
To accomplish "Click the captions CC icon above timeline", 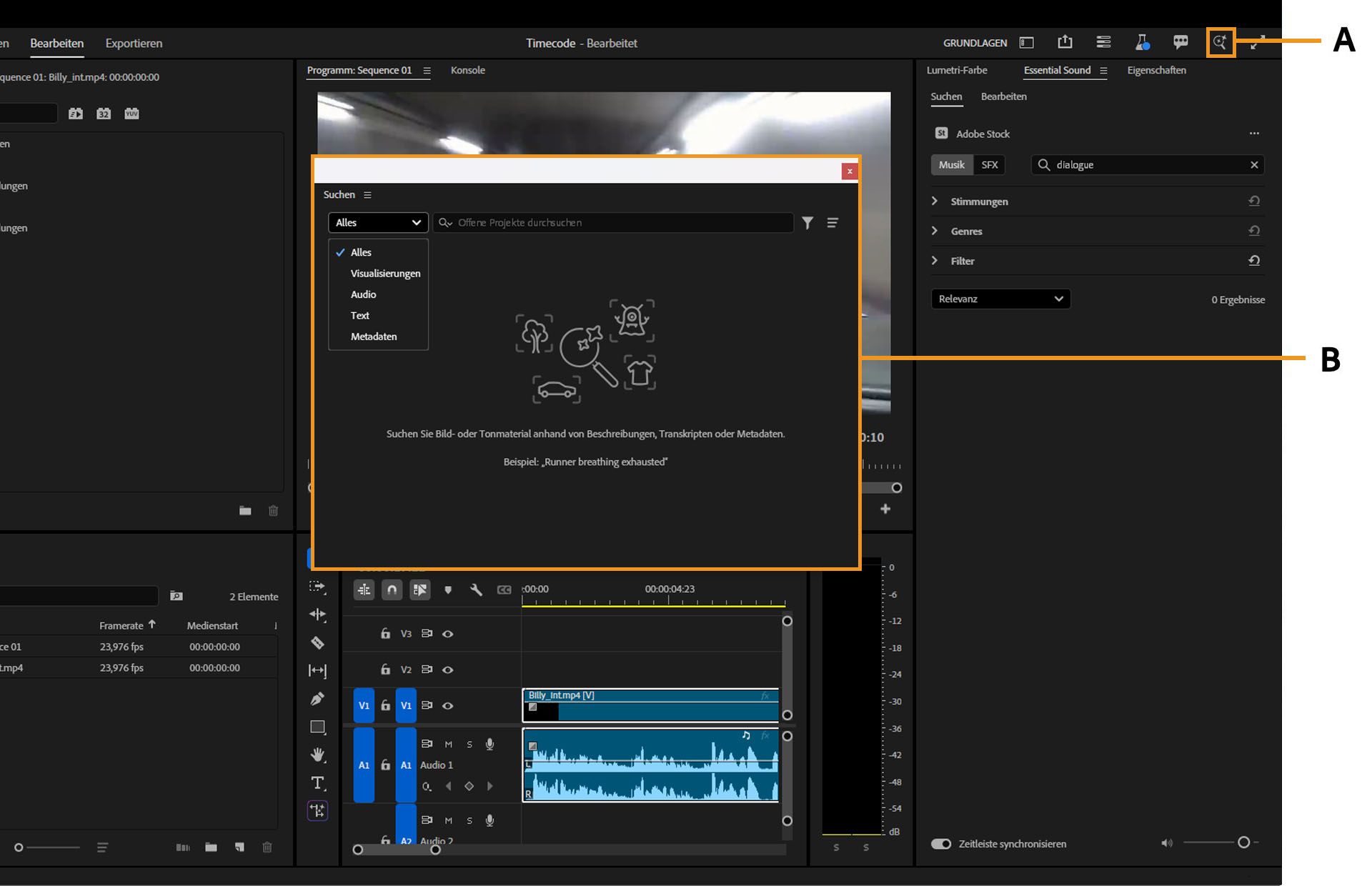I will pyautogui.click(x=504, y=590).
